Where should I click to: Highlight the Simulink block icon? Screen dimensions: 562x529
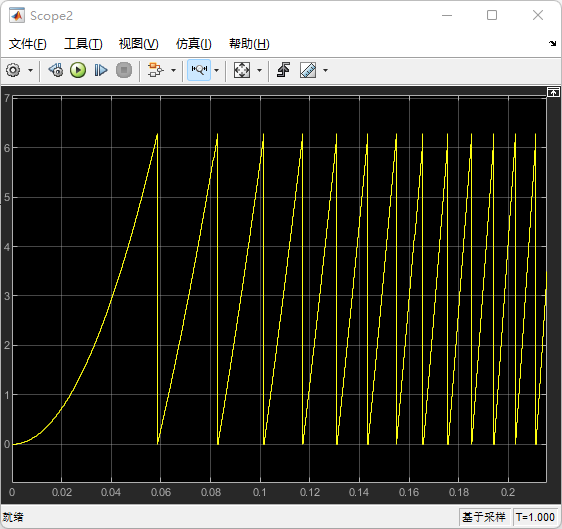(x=156, y=70)
